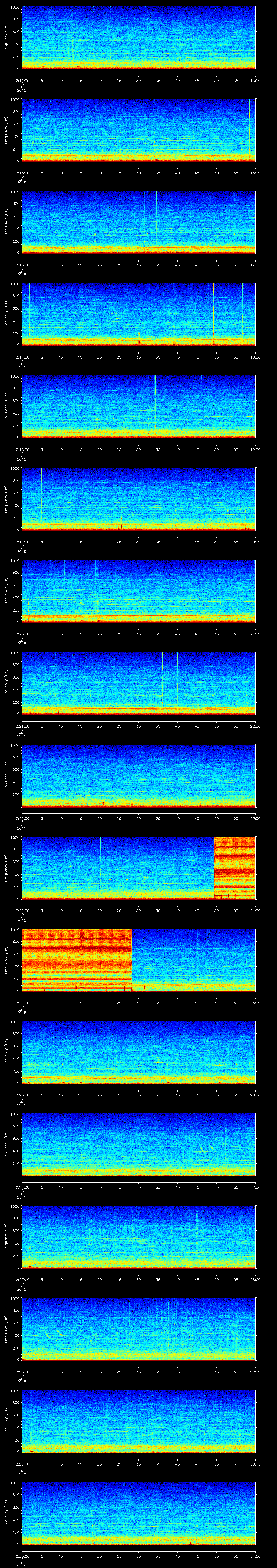
Task: Select the 2:26:00 spectrogram panel
Action: pos(138,1144)
